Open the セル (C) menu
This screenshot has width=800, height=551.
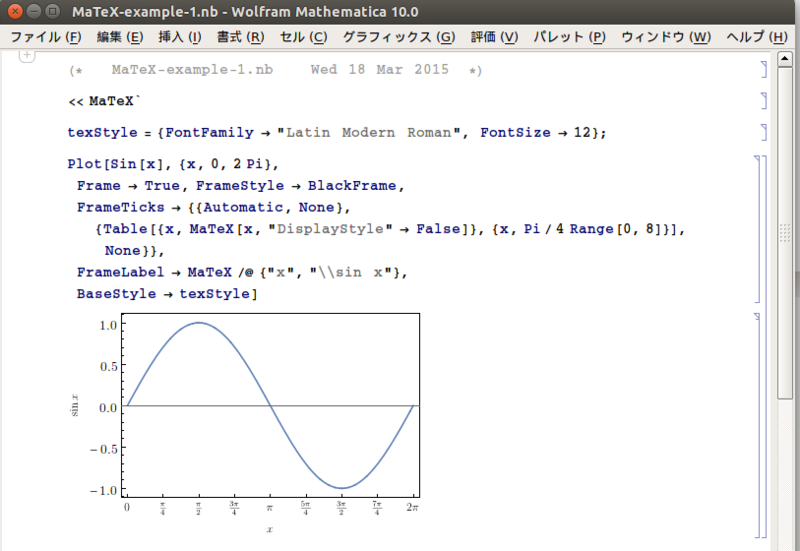pos(304,37)
